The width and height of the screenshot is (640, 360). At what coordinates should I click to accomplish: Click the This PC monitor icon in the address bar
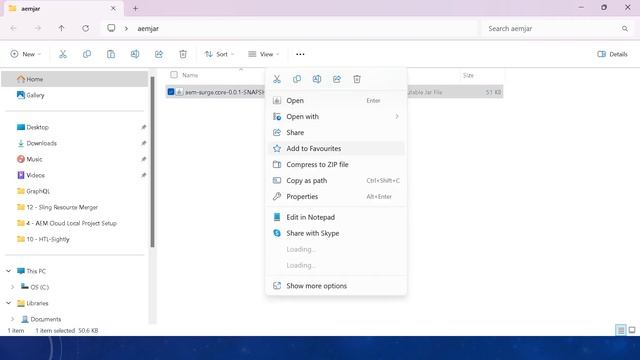tap(111, 28)
